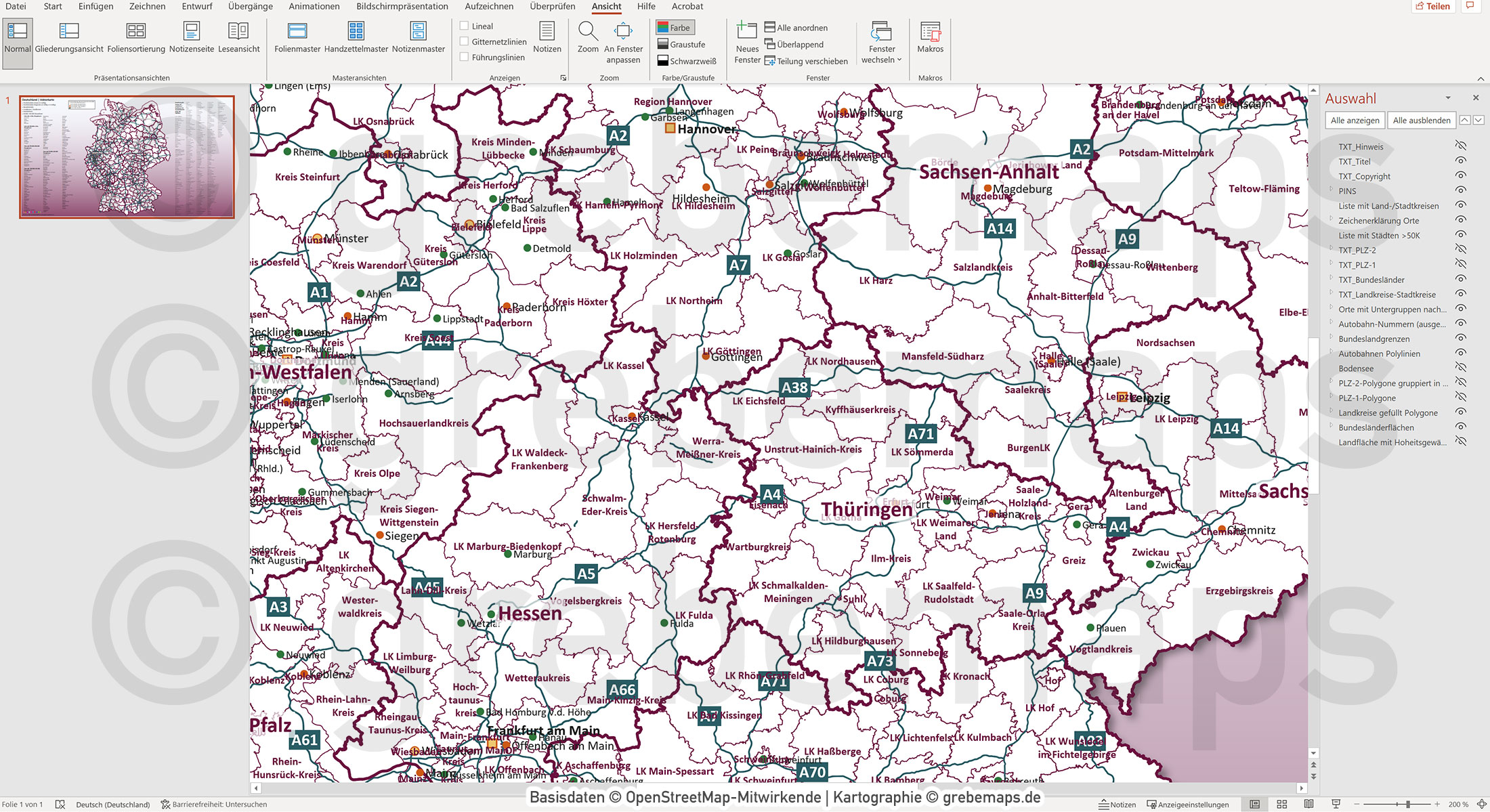
Task: Expand the PINS entry in Auswahl pane
Action: [1332, 190]
